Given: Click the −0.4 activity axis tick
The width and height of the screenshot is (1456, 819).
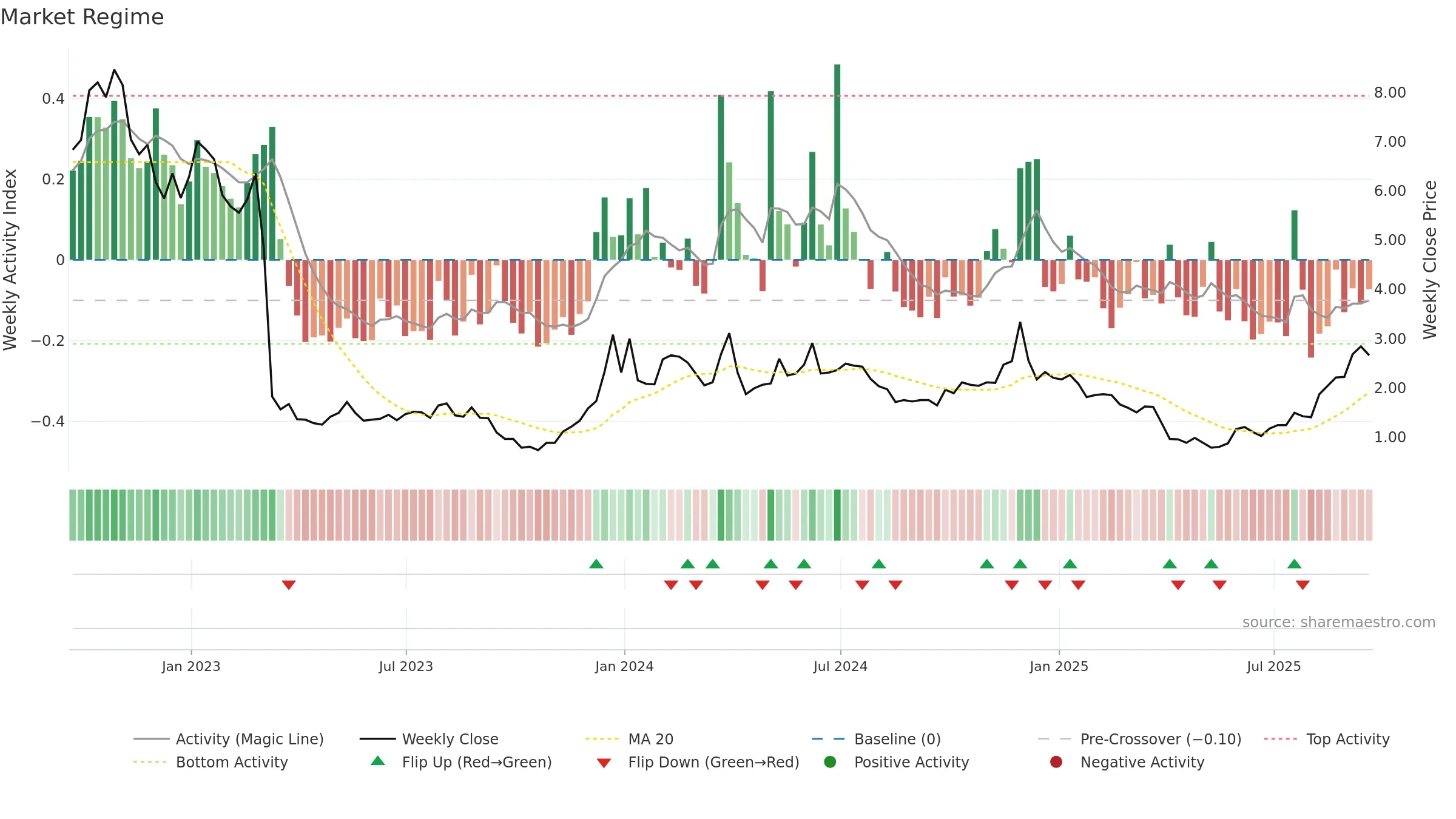Looking at the screenshot, I should pyautogui.click(x=47, y=421).
